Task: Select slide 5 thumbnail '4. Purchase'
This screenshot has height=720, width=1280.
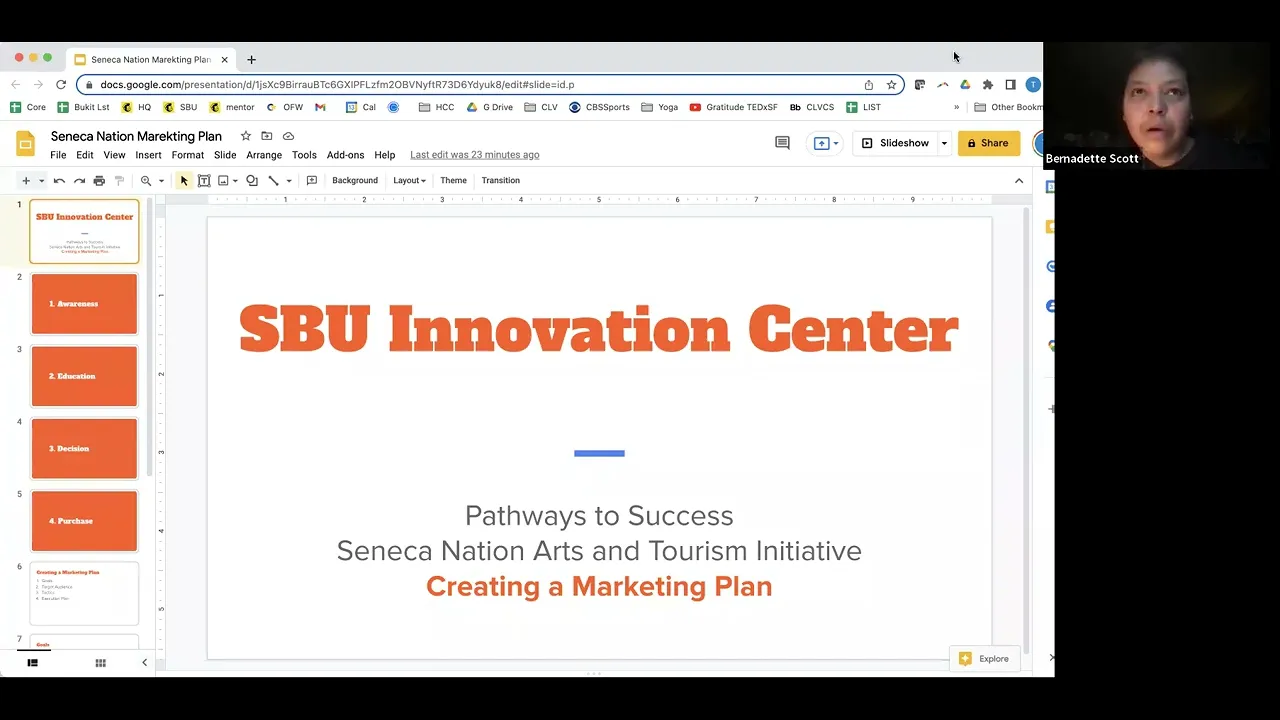Action: 84,521
